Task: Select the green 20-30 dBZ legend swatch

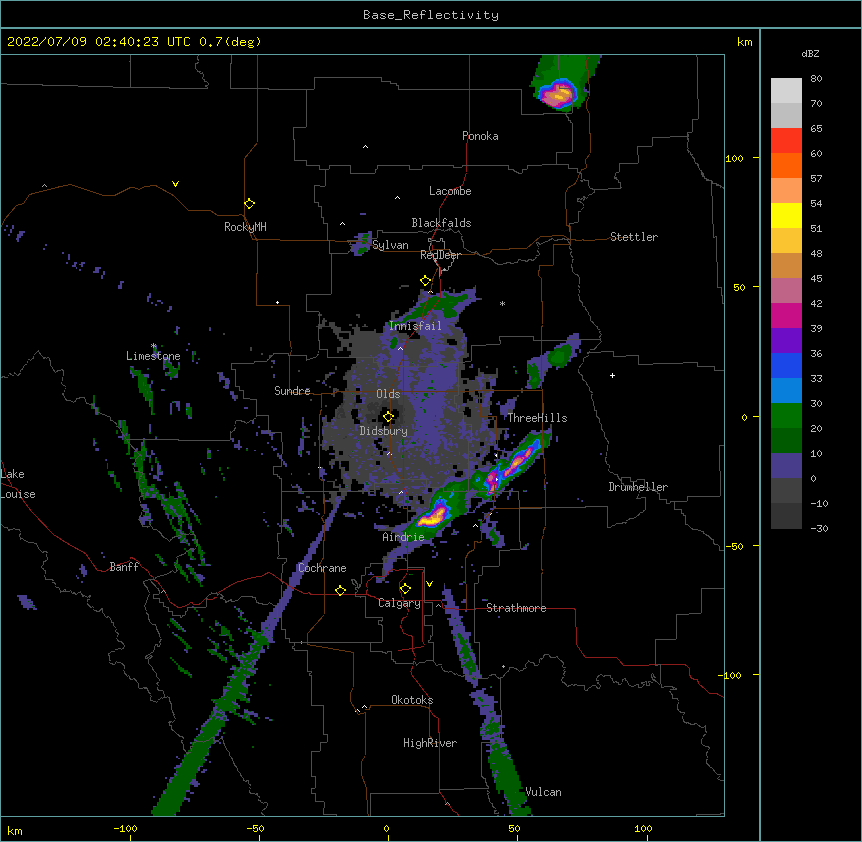Action: coord(786,416)
